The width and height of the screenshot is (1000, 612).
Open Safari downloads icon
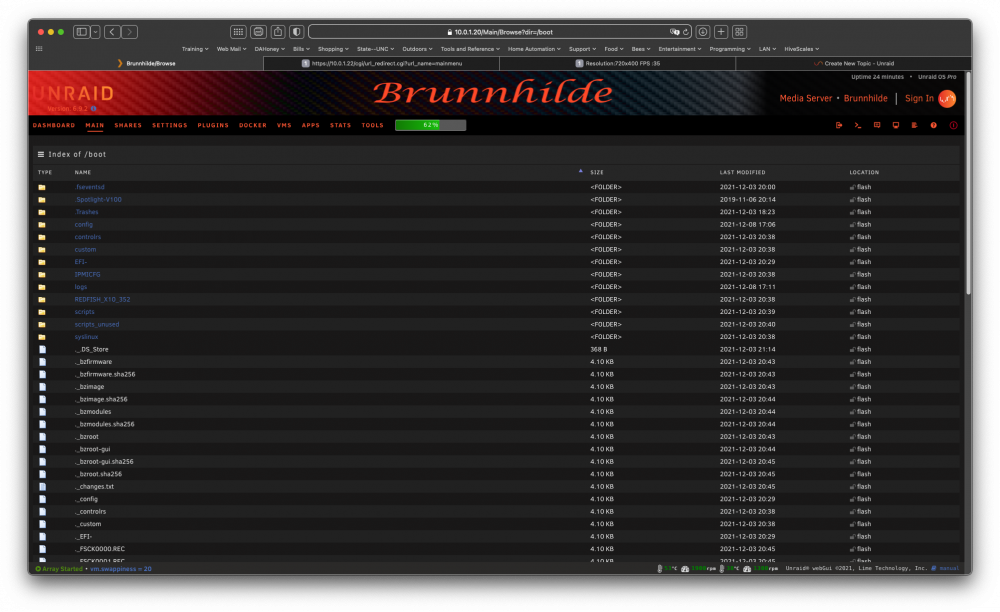click(703, 32)
